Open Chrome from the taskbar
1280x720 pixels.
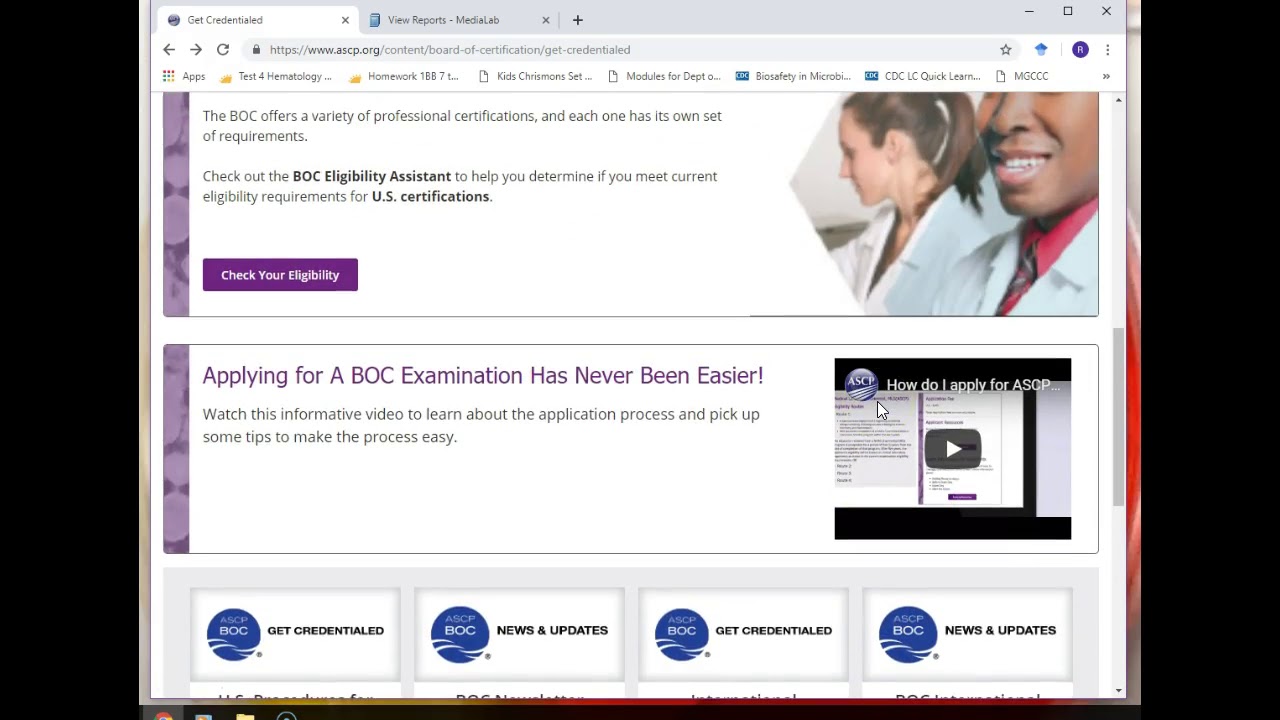pyautogui.click(x=164, y=715)
